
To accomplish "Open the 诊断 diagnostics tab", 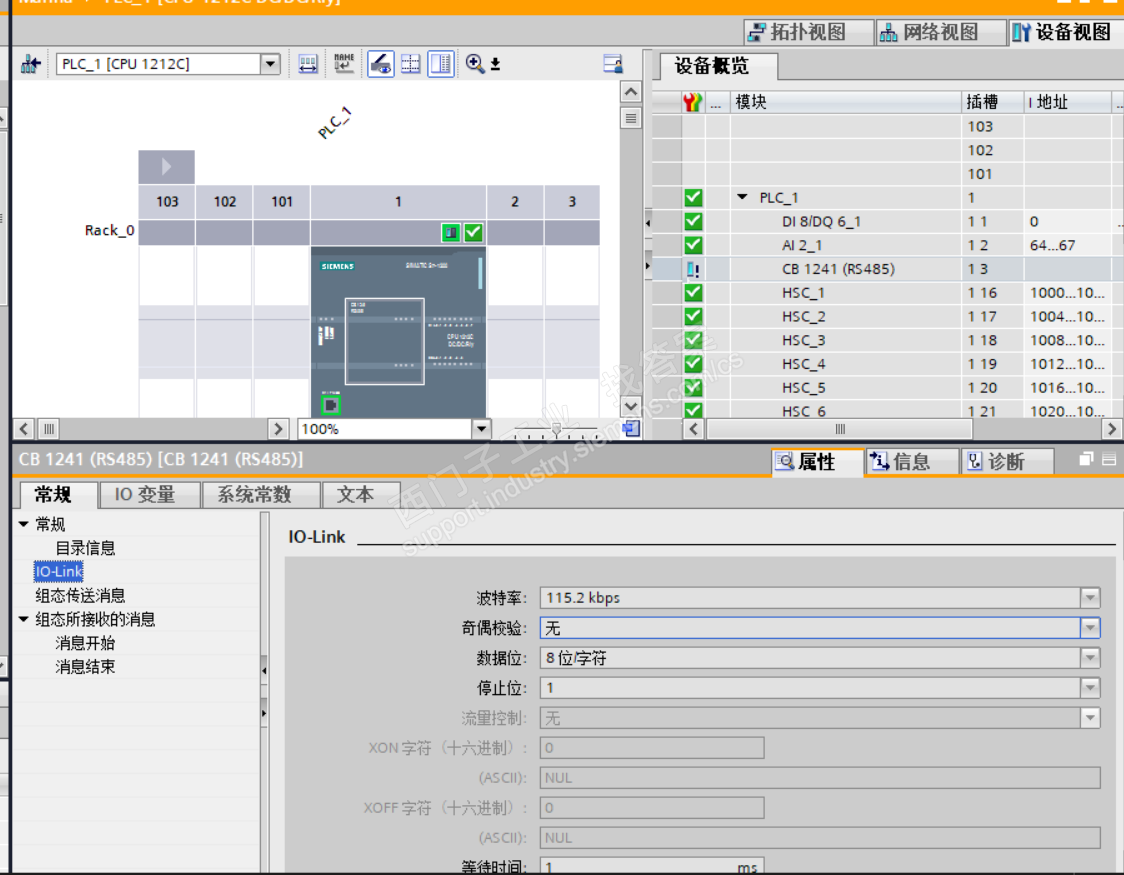I will point(1006,462).
